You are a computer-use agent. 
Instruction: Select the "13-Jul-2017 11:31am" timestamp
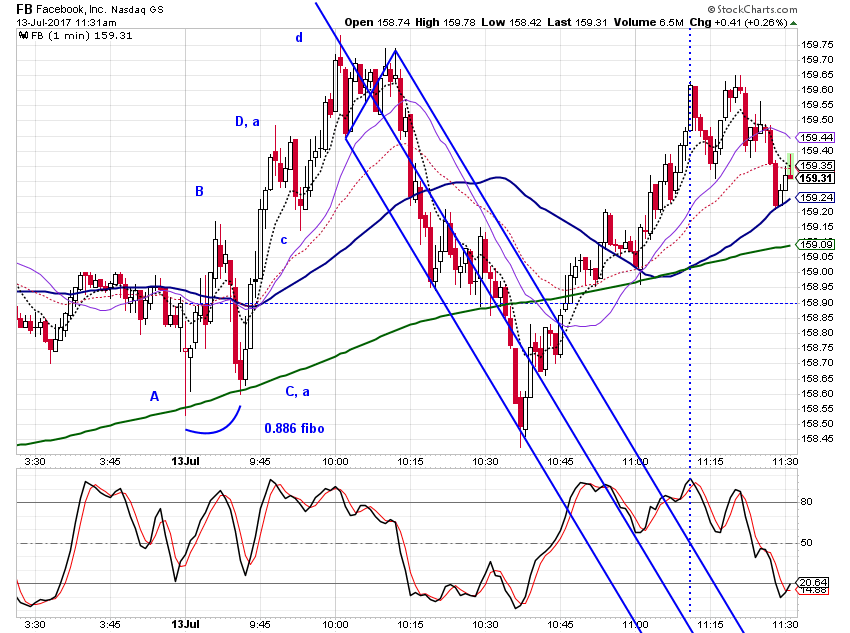66,23
